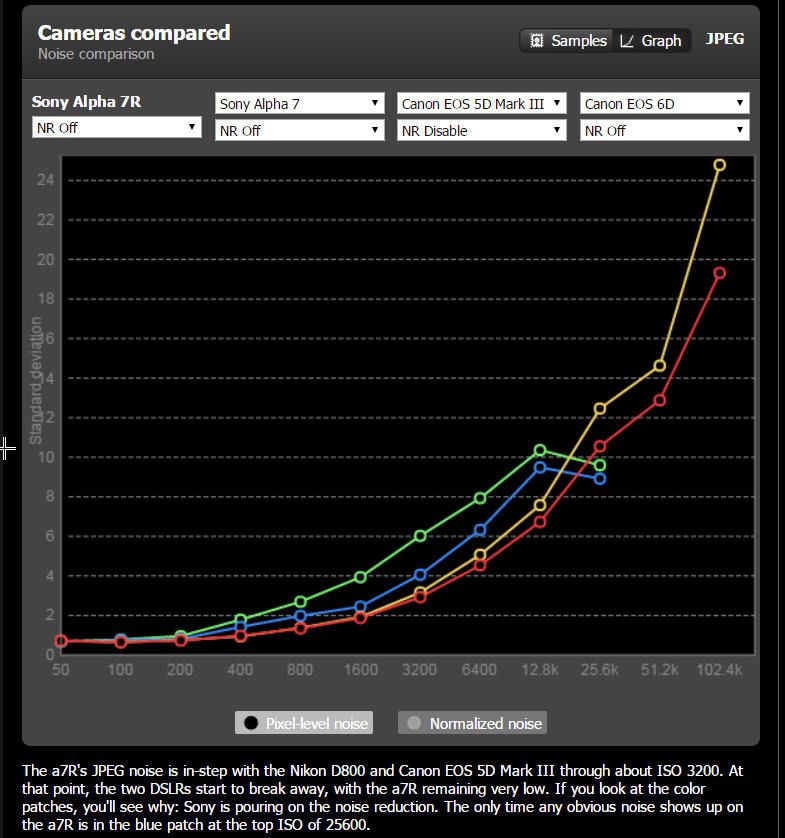Open the Sony Alpha 7 camera dropdown
The width and height of the screenshot is (785, 838).
tap(300, 103)
